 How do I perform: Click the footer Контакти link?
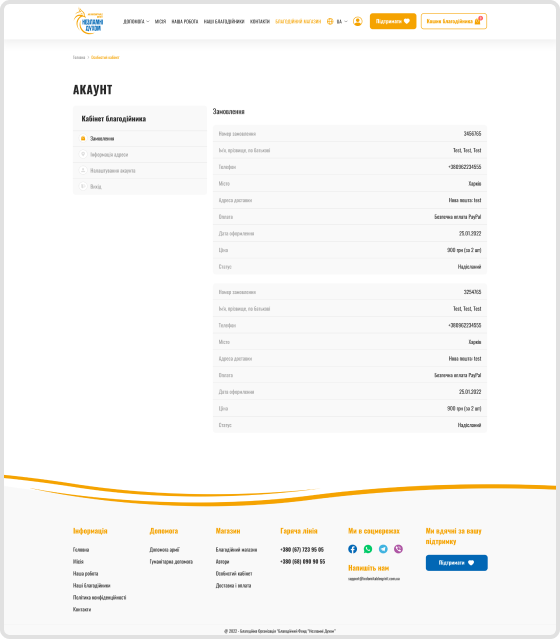[82, 609]
